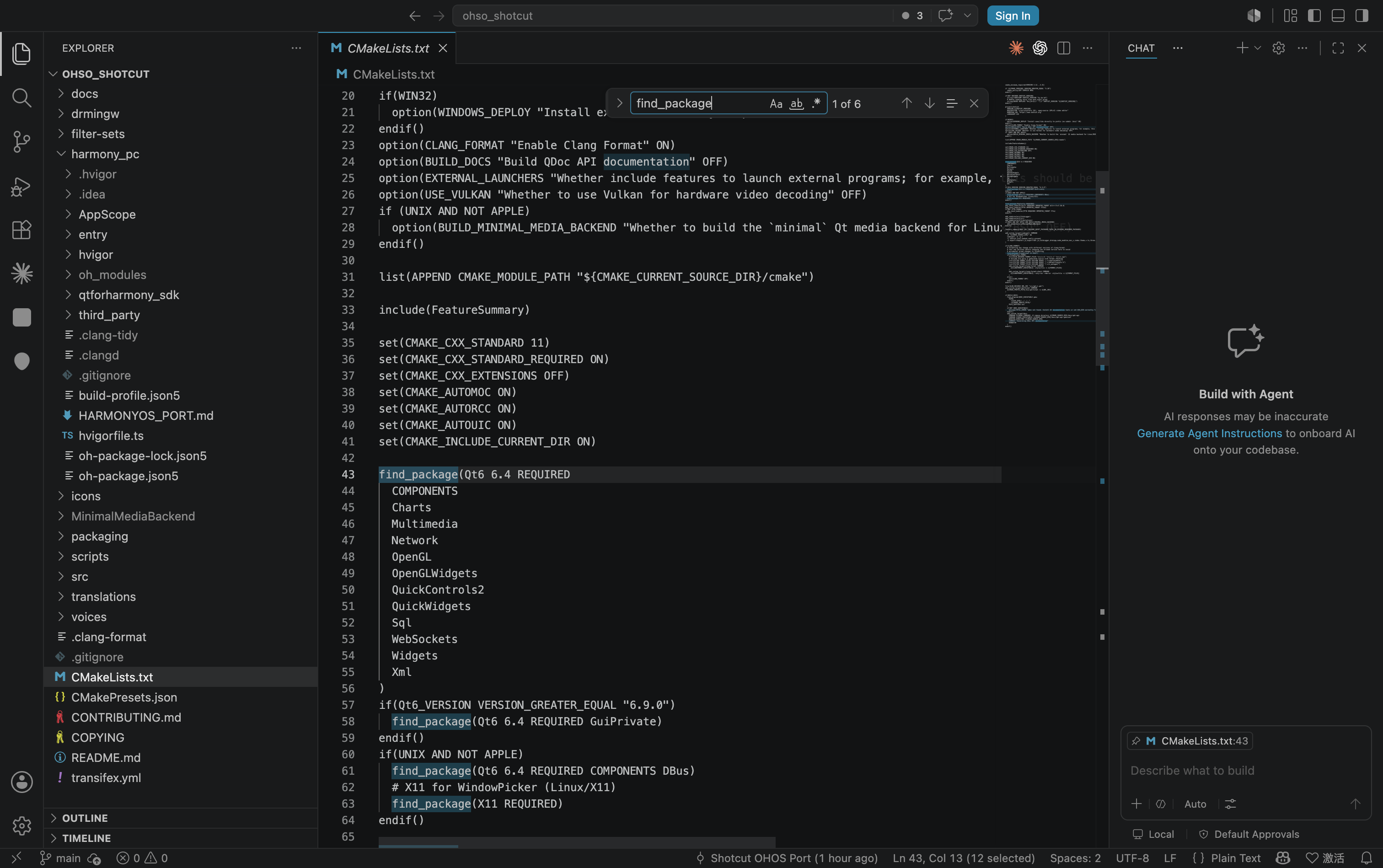The height and width of the screenshot is (868, 1383).
Task: Toggle Use Regular Expression in find widget
Action: (816, 103)
